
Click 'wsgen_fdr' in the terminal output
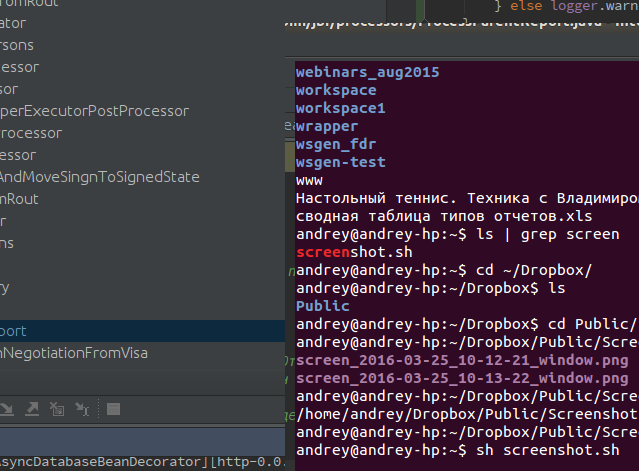(x=336, y=144)
